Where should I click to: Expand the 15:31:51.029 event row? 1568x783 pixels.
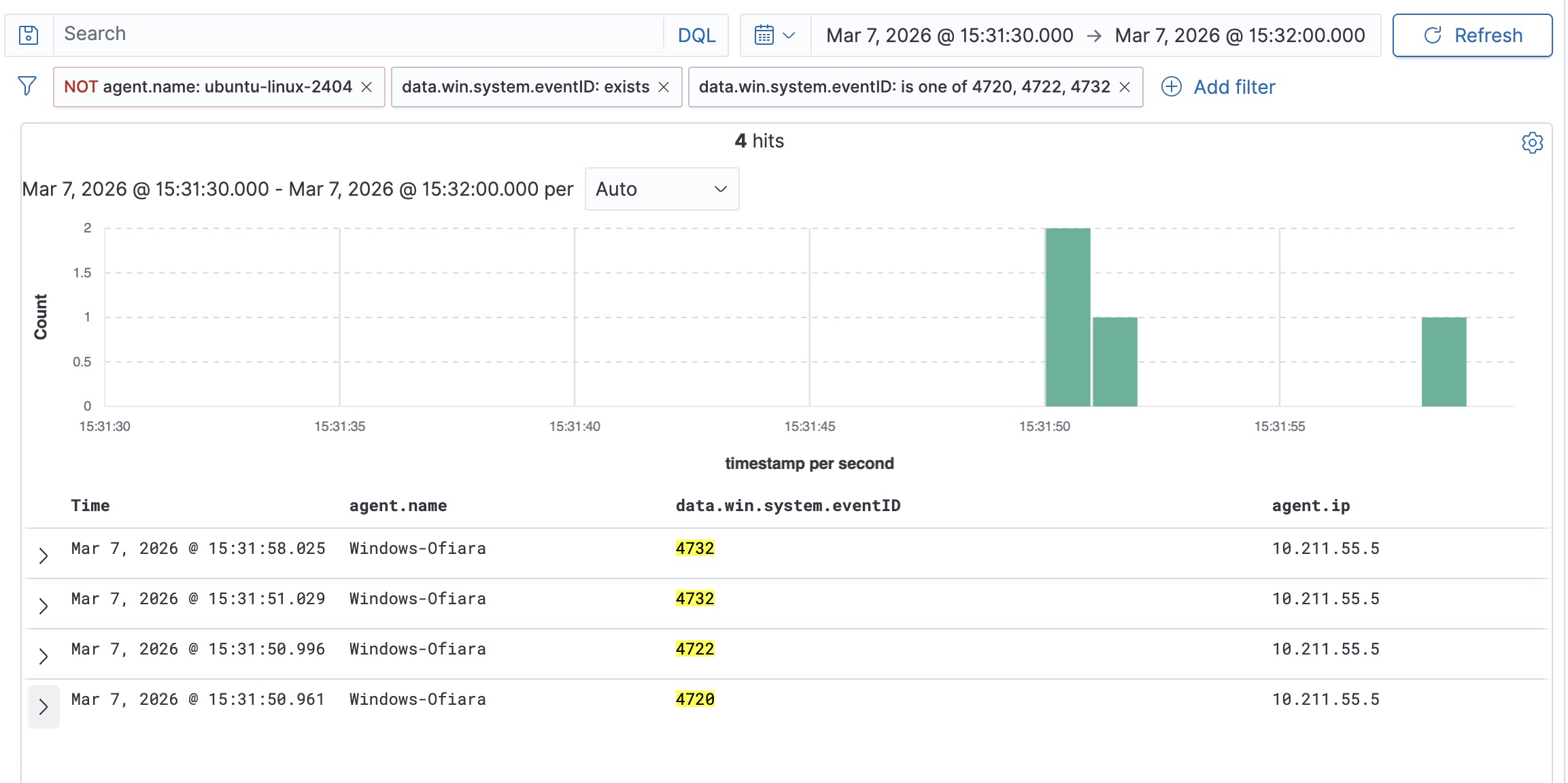44,606
